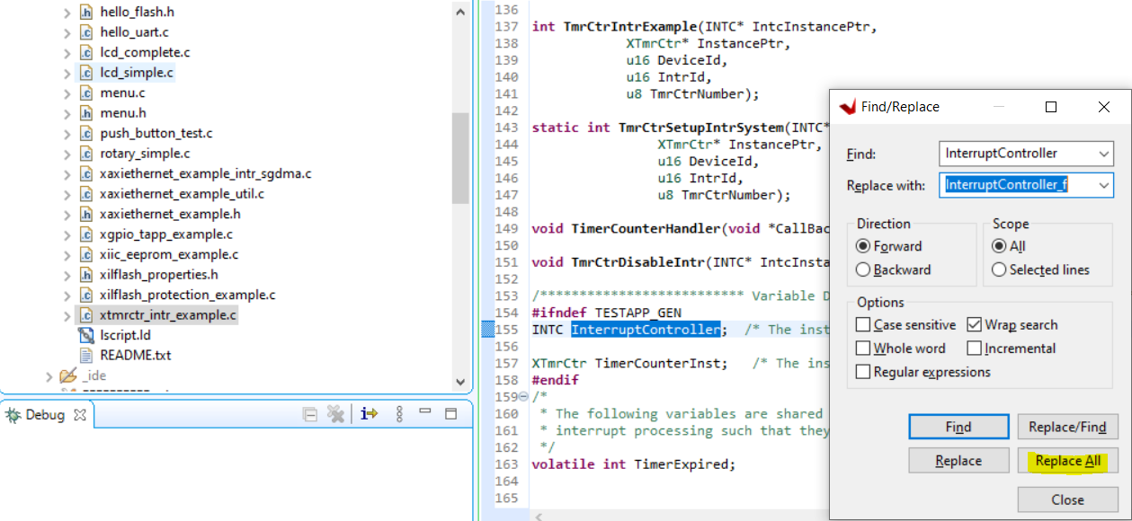Select the hello_flash.h file icon
The image size is (1132, 521).
(86, 12)
